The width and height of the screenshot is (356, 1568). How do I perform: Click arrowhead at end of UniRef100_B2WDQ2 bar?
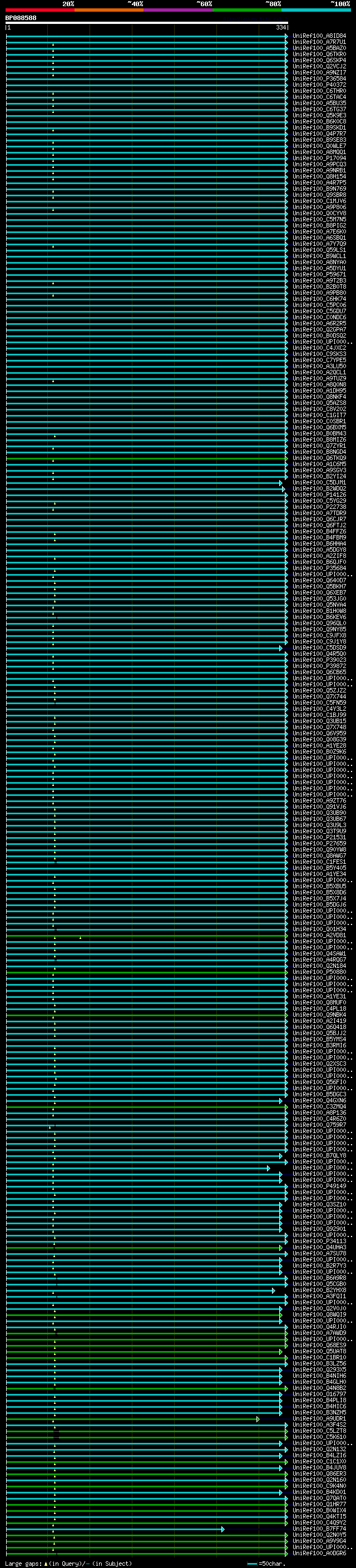(x=284, y=489)
